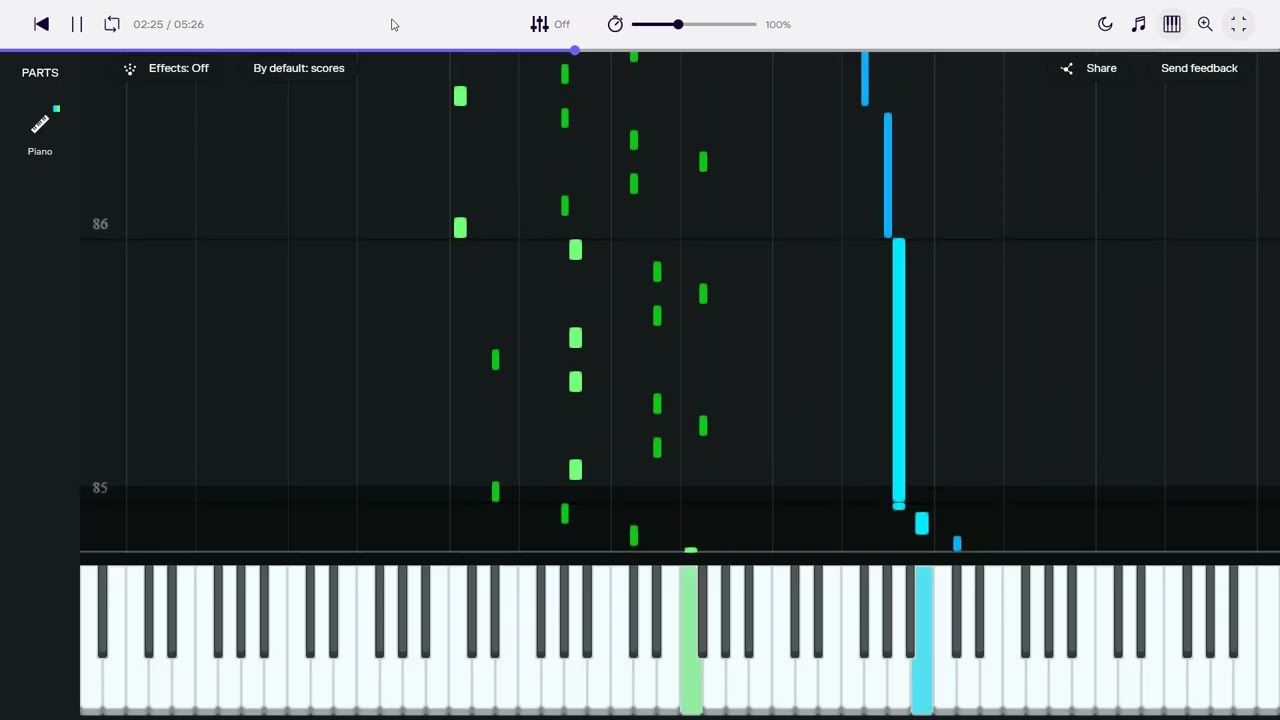Click measure number 85 marker
Screen dimensions: 1280x720
tap(100, 488)
